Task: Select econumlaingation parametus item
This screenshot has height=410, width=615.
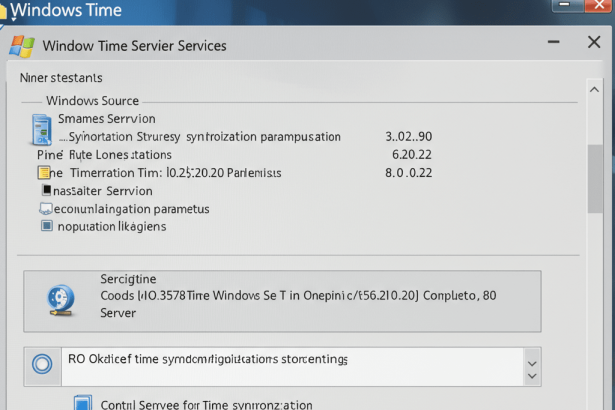Action: click(131, 209)
